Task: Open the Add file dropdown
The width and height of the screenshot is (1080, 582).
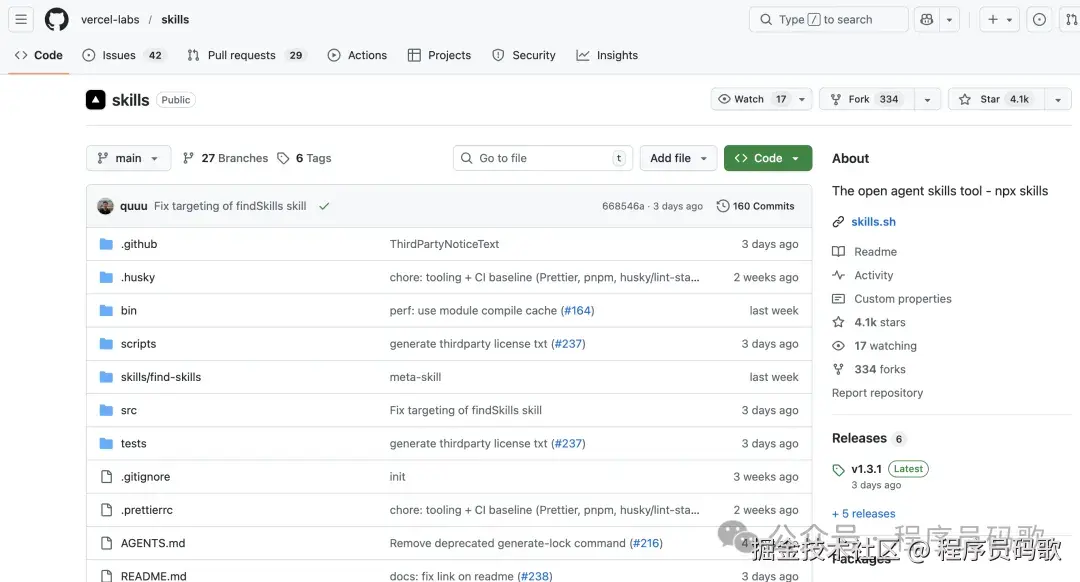Action: coord(678,158)
